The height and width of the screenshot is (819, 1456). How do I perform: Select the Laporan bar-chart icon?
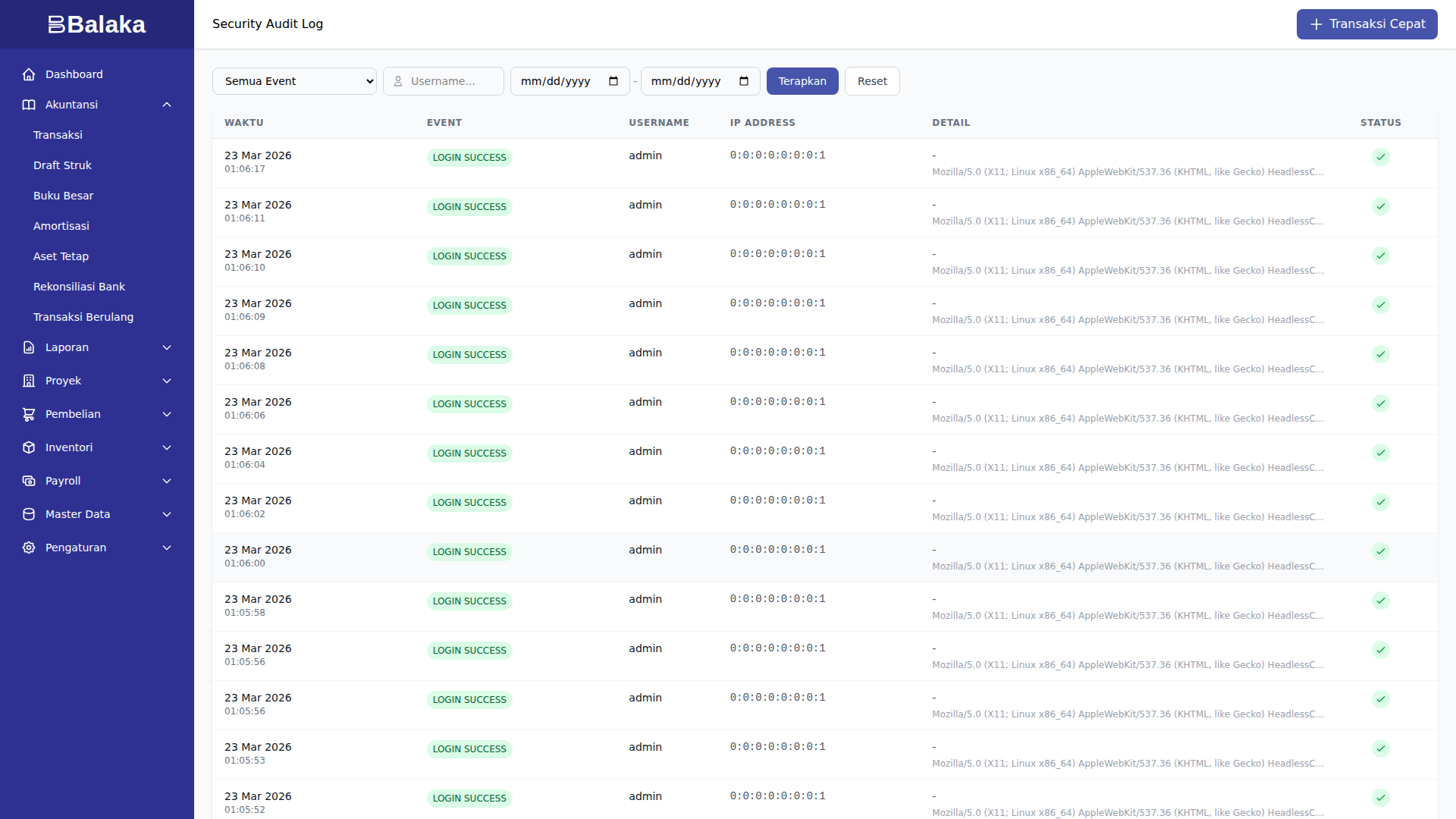[29, 347]
